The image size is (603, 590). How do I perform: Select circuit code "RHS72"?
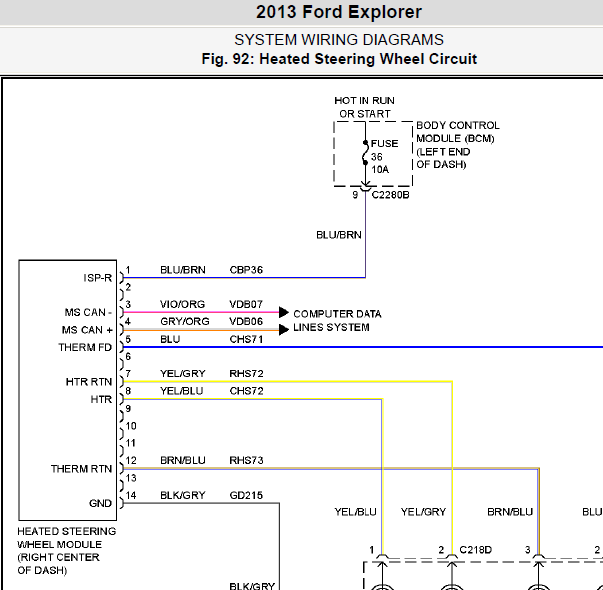246,373
